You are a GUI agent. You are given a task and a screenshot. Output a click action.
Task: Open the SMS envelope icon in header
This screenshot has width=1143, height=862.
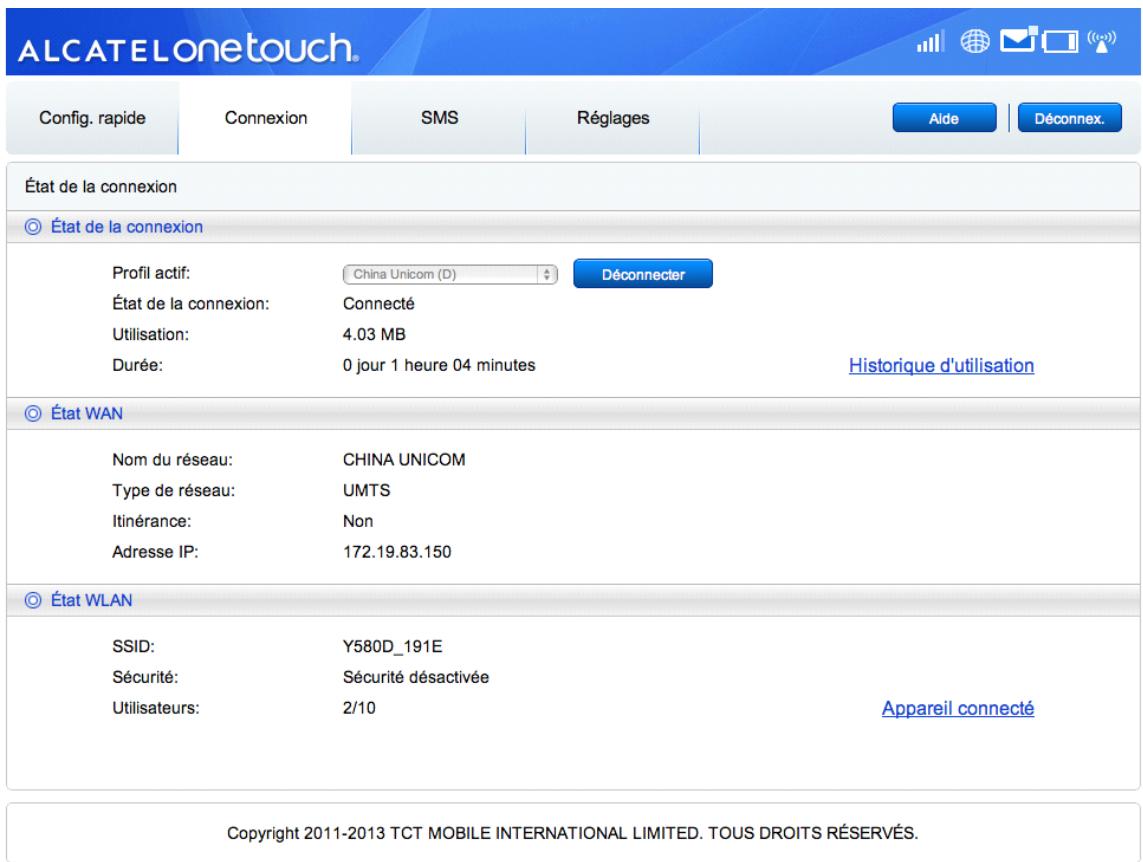pyautogui.click(x=1019, y=39)
